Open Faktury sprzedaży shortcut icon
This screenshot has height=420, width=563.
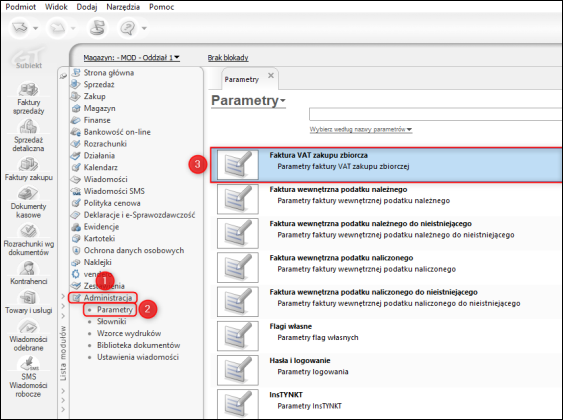click(x=28, y=90)
